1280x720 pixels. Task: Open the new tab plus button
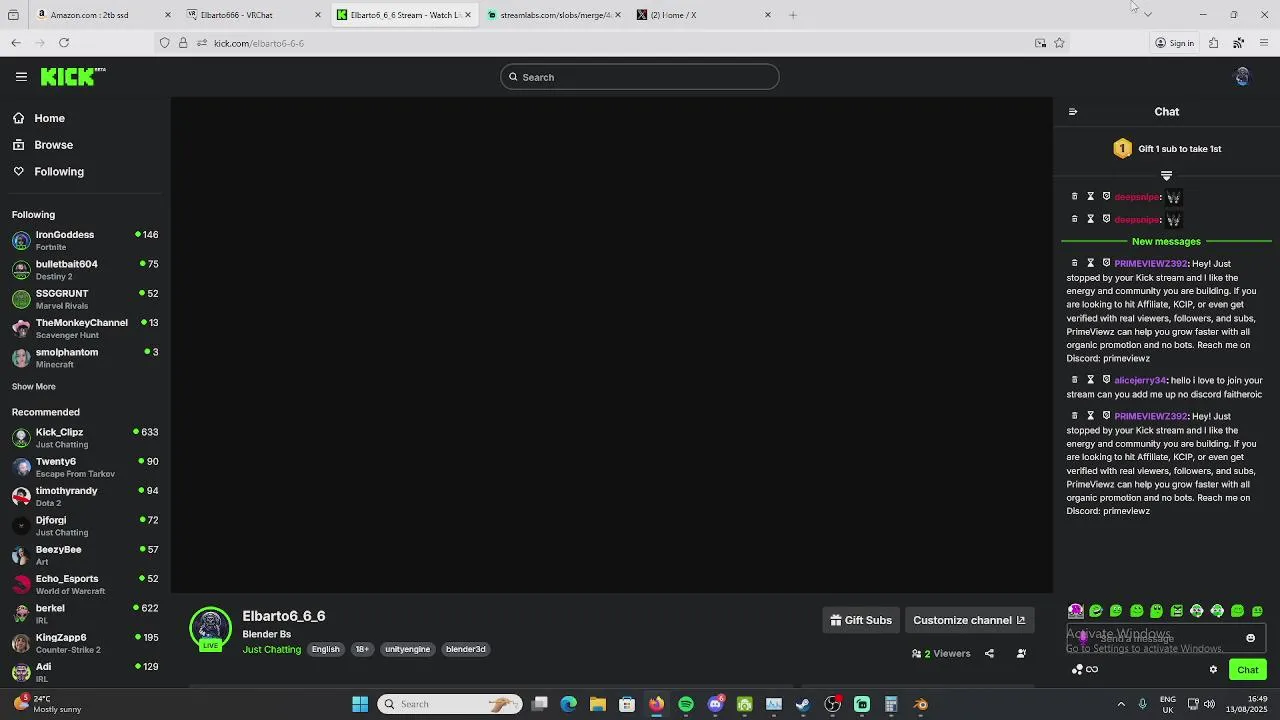793,15
